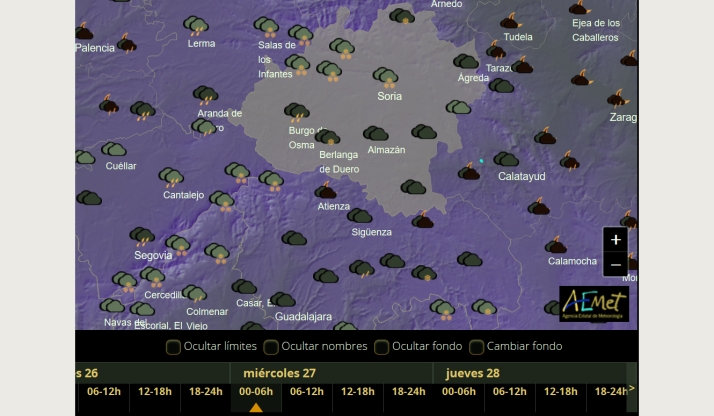The height and width of the screenshot is (416, 714).
Task: Click the weather icon above Soria
Action: (385, 77)
